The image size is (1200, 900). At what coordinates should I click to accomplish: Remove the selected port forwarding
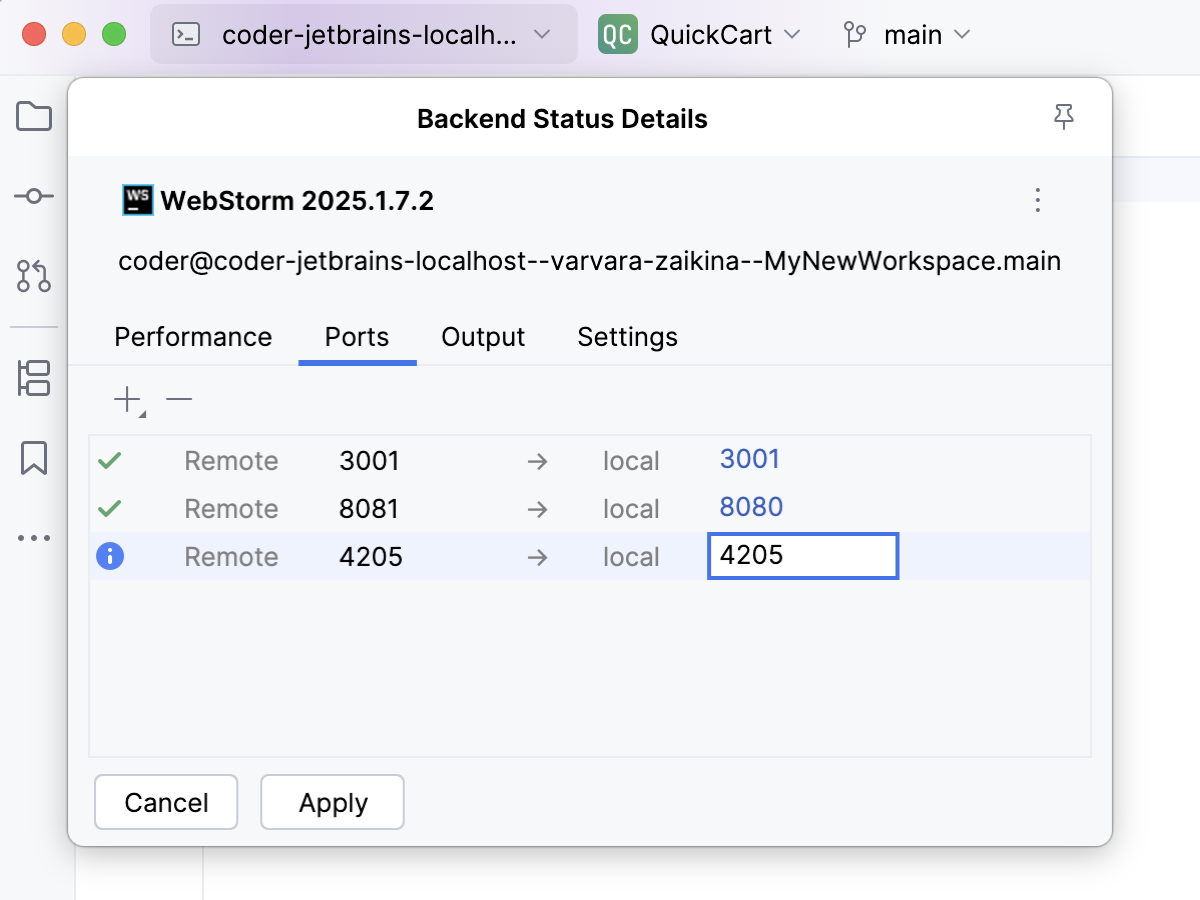coord(179,400)
